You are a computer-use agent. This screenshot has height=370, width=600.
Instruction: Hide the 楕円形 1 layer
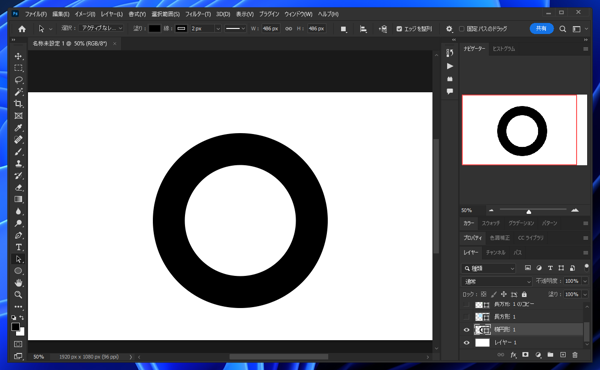coord(466,329)
